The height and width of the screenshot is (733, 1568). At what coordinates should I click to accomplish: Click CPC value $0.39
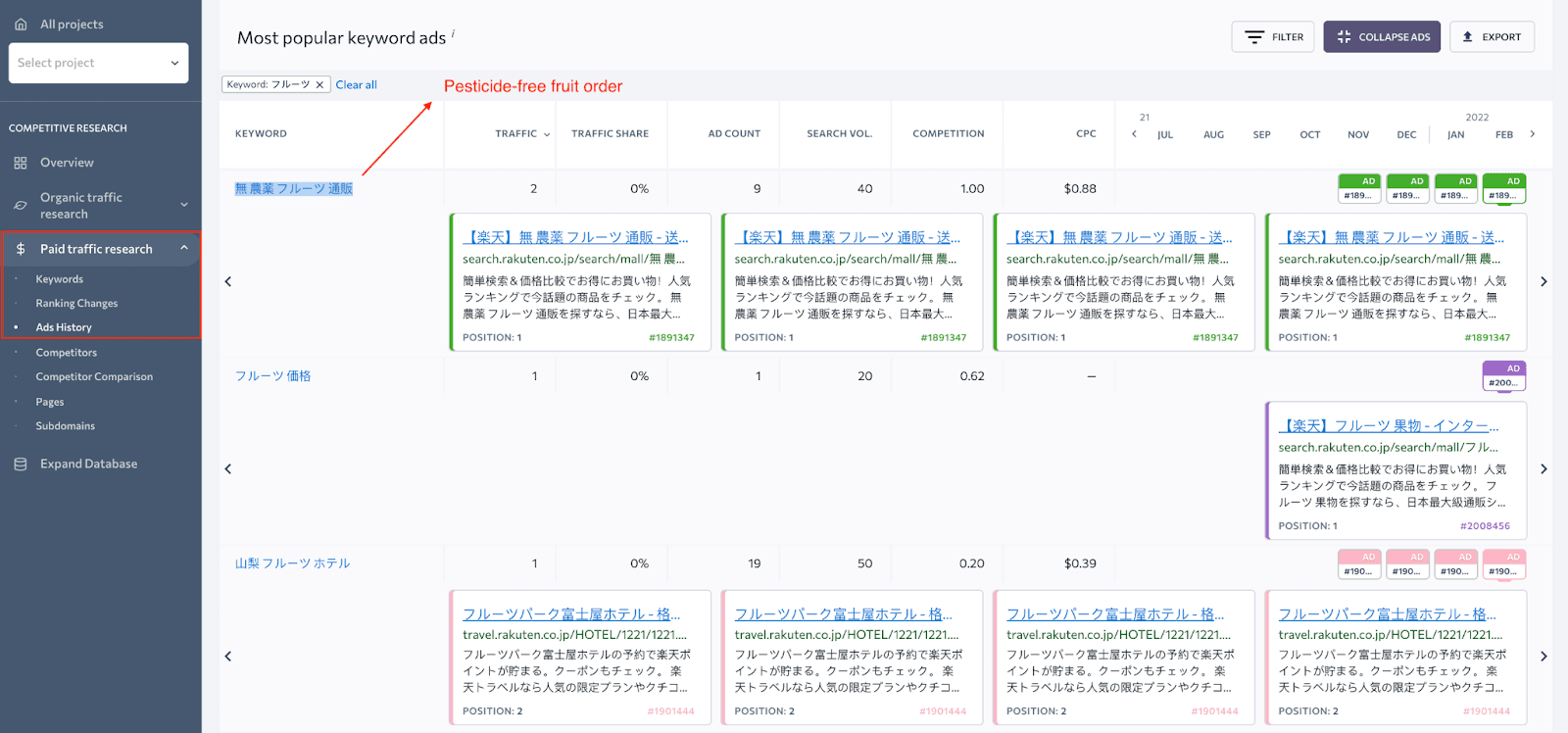pos(1080,563)
